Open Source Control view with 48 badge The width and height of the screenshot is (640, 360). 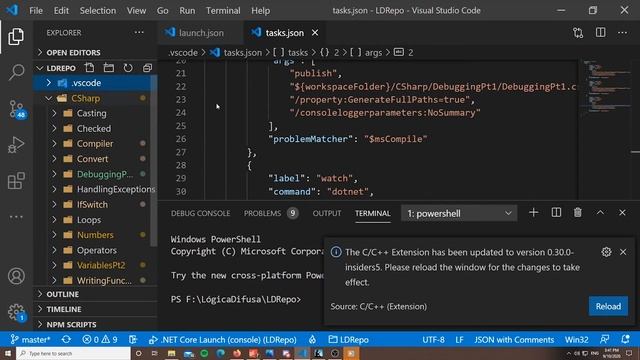[17, 109]
